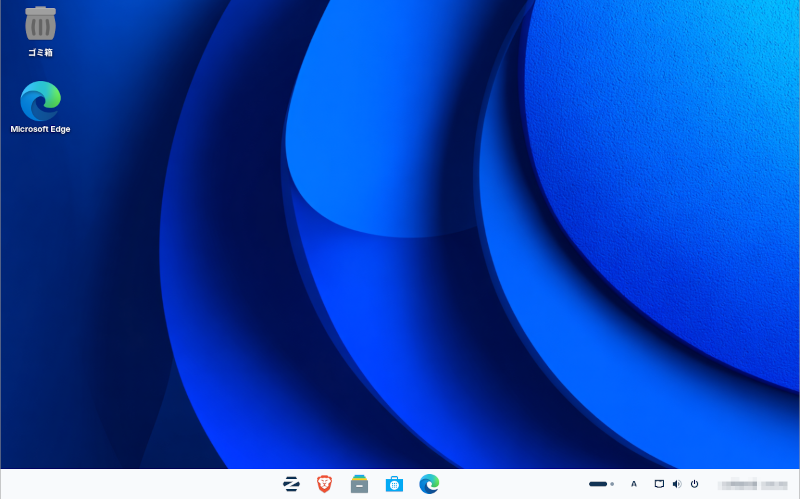Select the active workspace pill indicator

598,484
